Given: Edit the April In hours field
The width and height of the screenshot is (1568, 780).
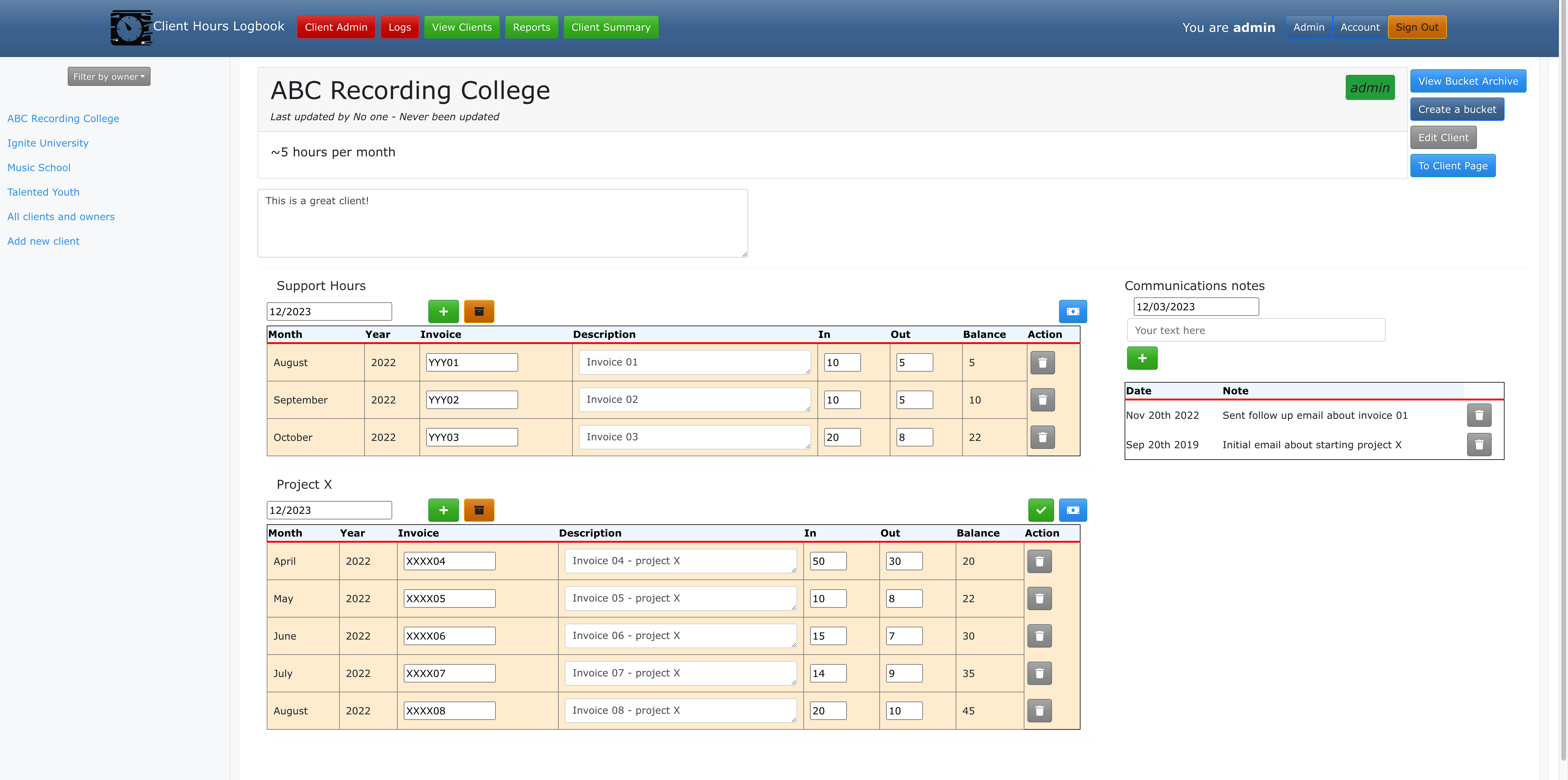Looking at the screenshot, I should pyautogui.click(x=828, y=561).
